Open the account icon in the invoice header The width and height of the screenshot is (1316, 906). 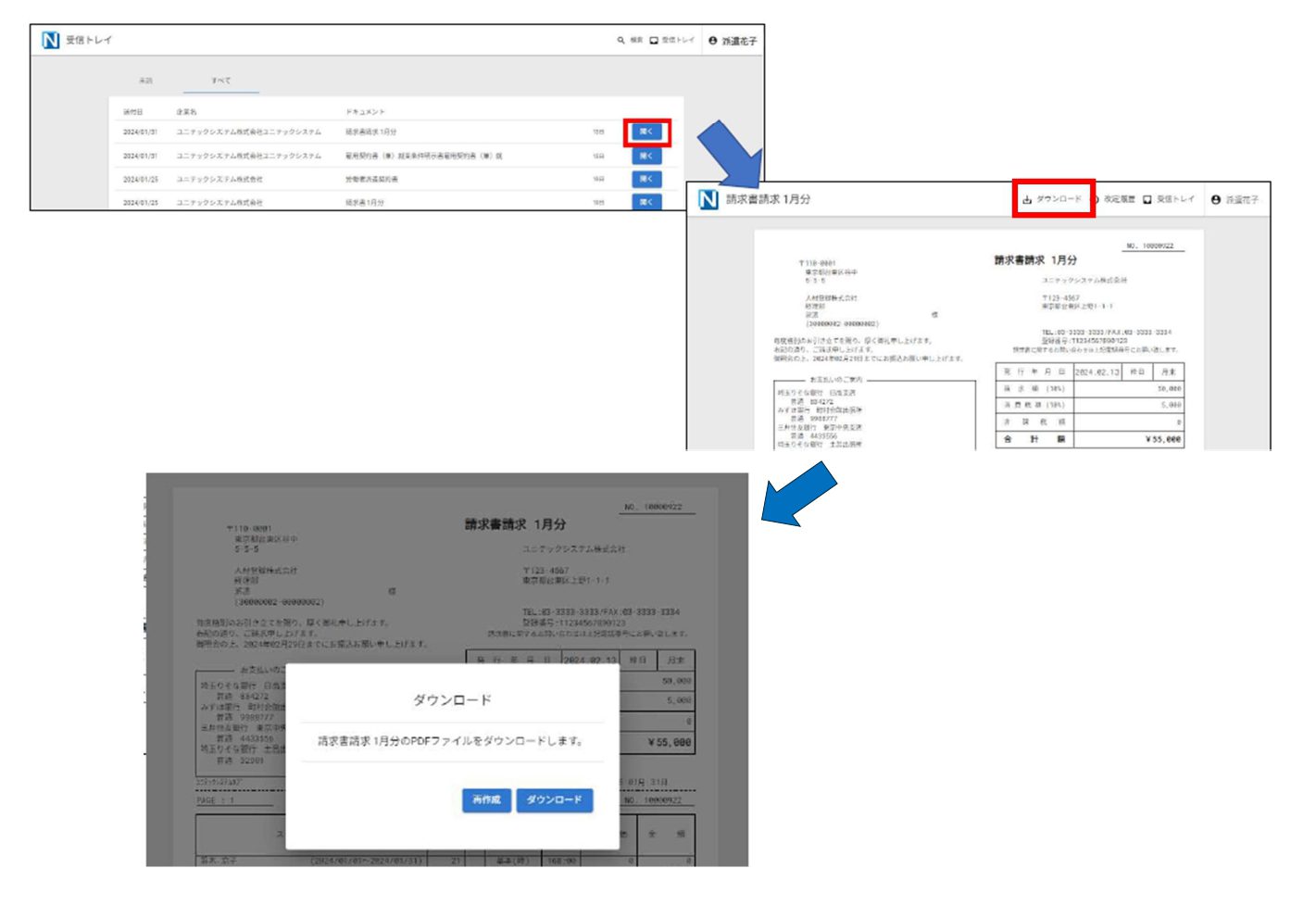pyautogui.click(x=1216, y=199)
